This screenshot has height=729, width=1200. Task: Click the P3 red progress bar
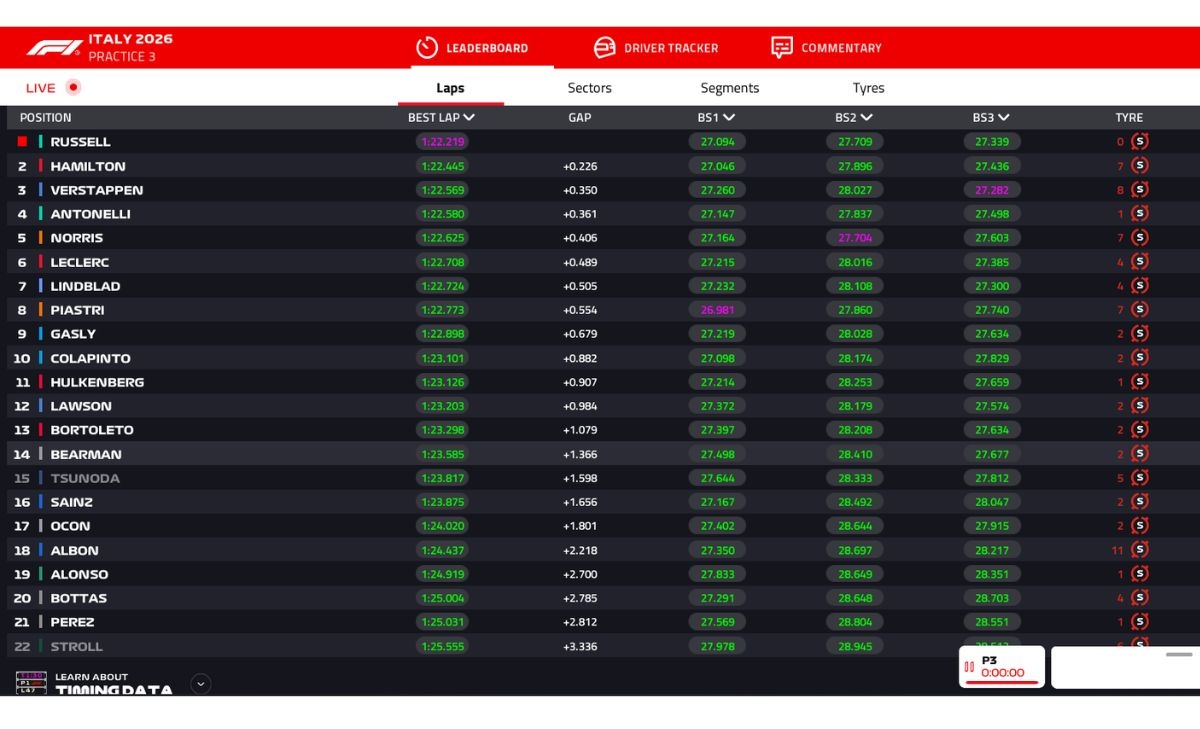point(1001,683)
